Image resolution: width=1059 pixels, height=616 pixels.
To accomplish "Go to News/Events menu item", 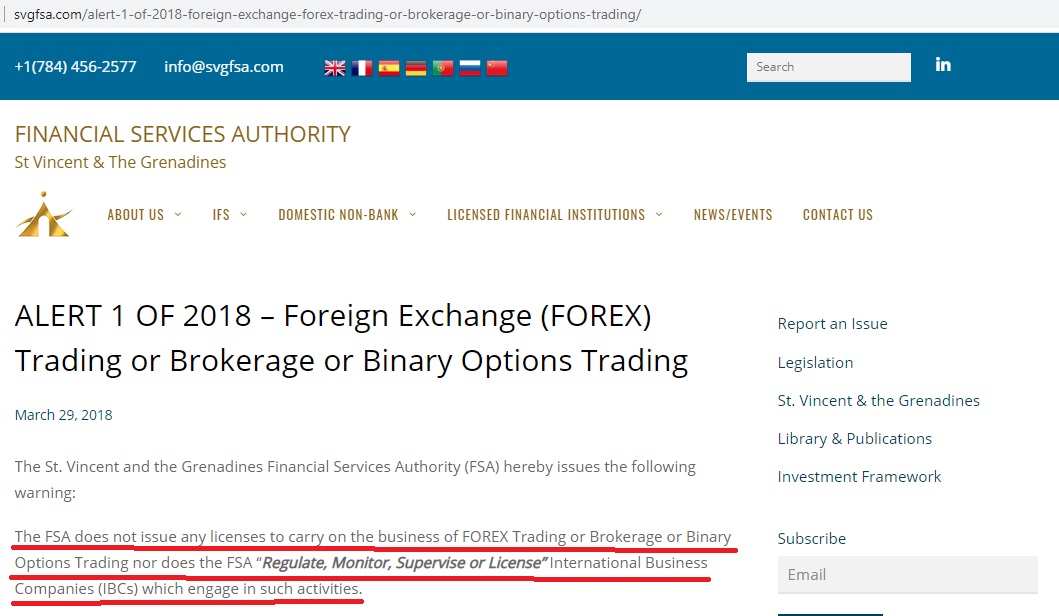I will (x=733, y=215).
